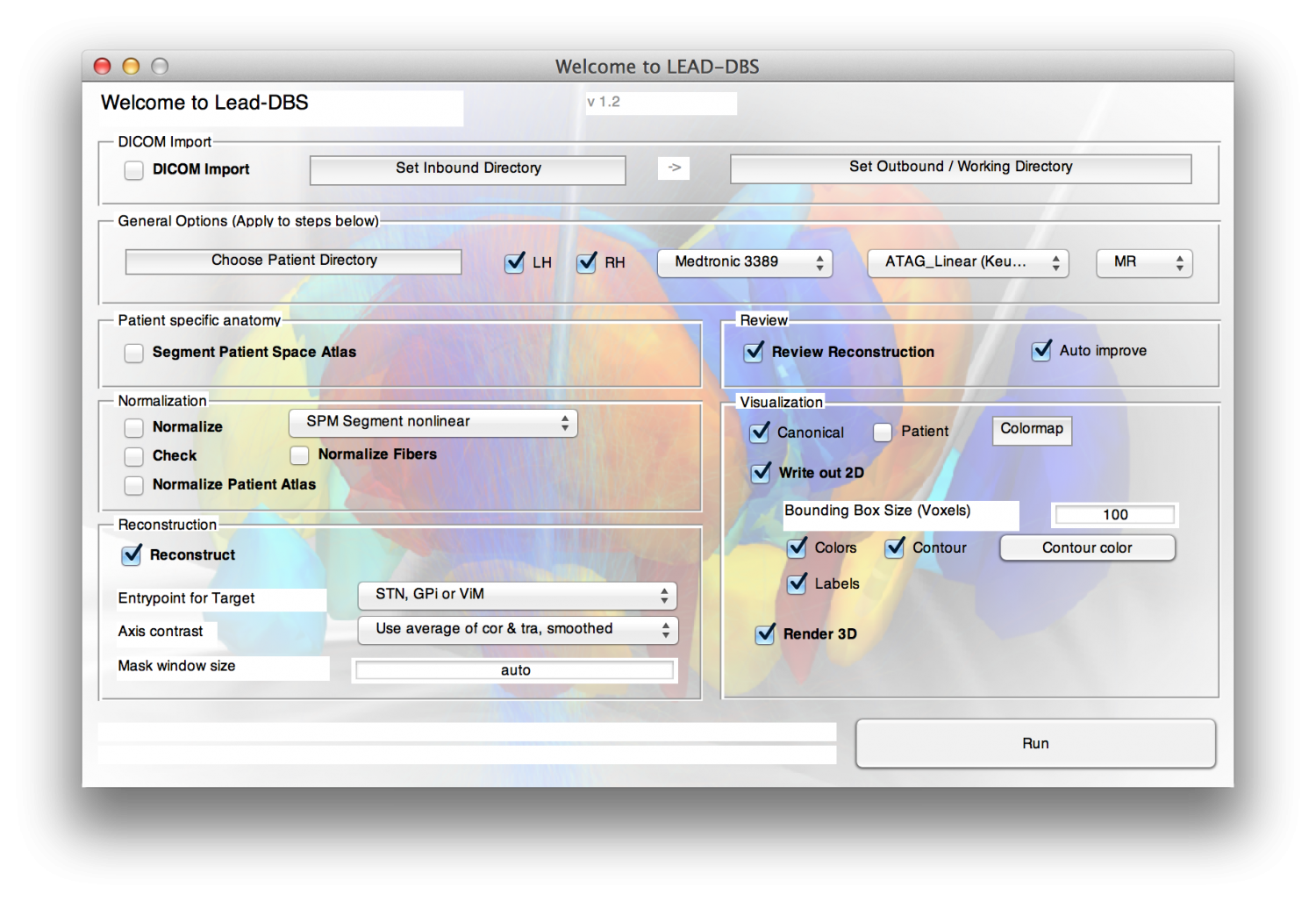1316x901 pixels.
Task: Click the Colormap button
Action: pyautogui.click(x=1032, y=430)
